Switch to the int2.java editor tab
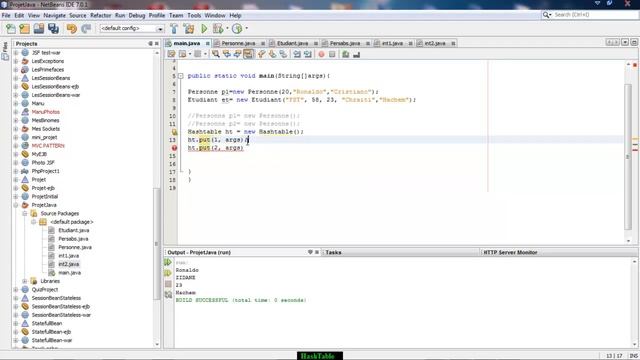Image resolution: width=640 pixels, height=360 pixels. [435, 43]
